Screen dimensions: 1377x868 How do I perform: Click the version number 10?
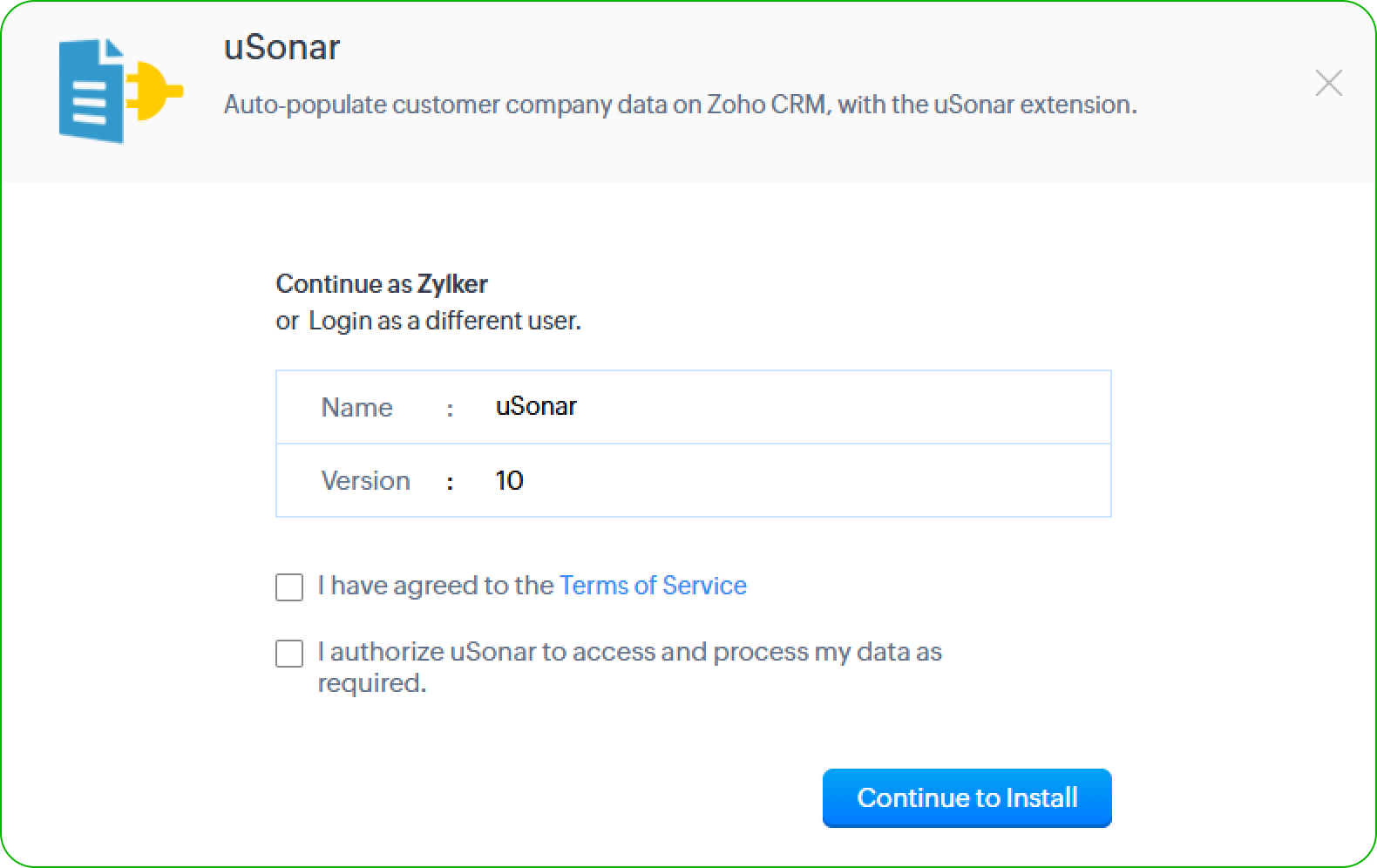[x=509, y=480]
